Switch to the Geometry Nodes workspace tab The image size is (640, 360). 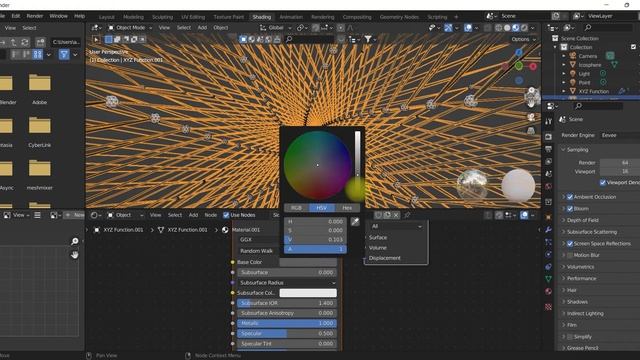point(399,17)
